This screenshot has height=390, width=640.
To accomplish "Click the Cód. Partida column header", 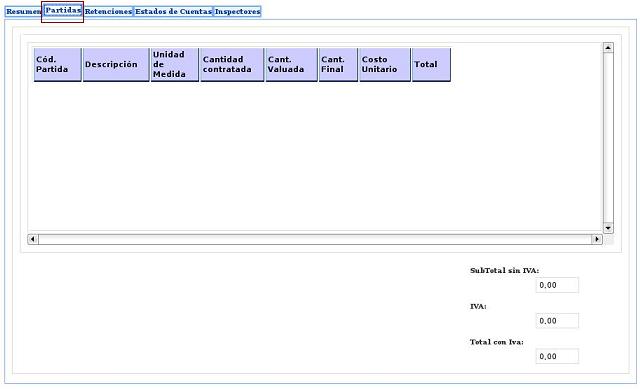I will (58, 64).
